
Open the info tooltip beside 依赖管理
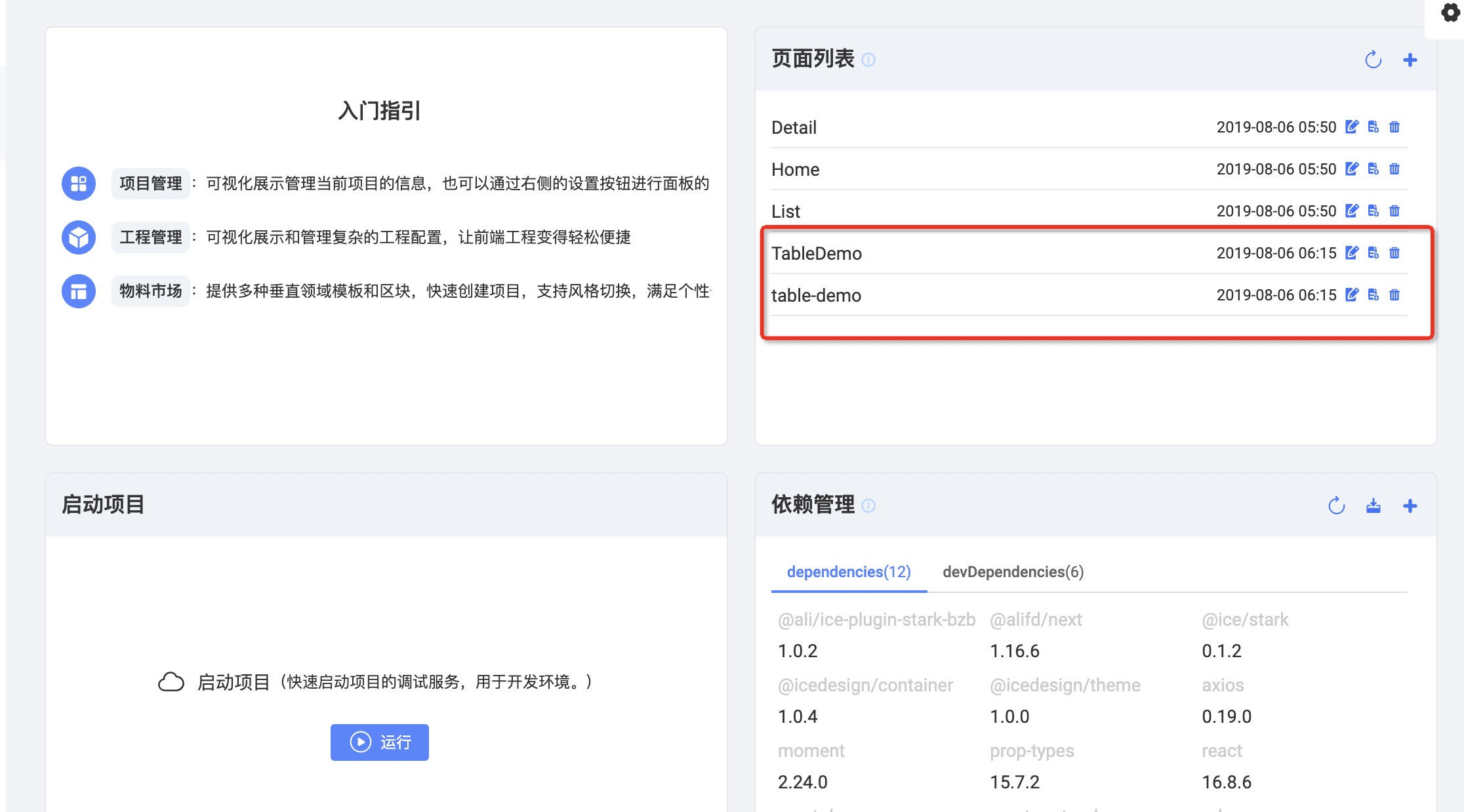(869, 506)
